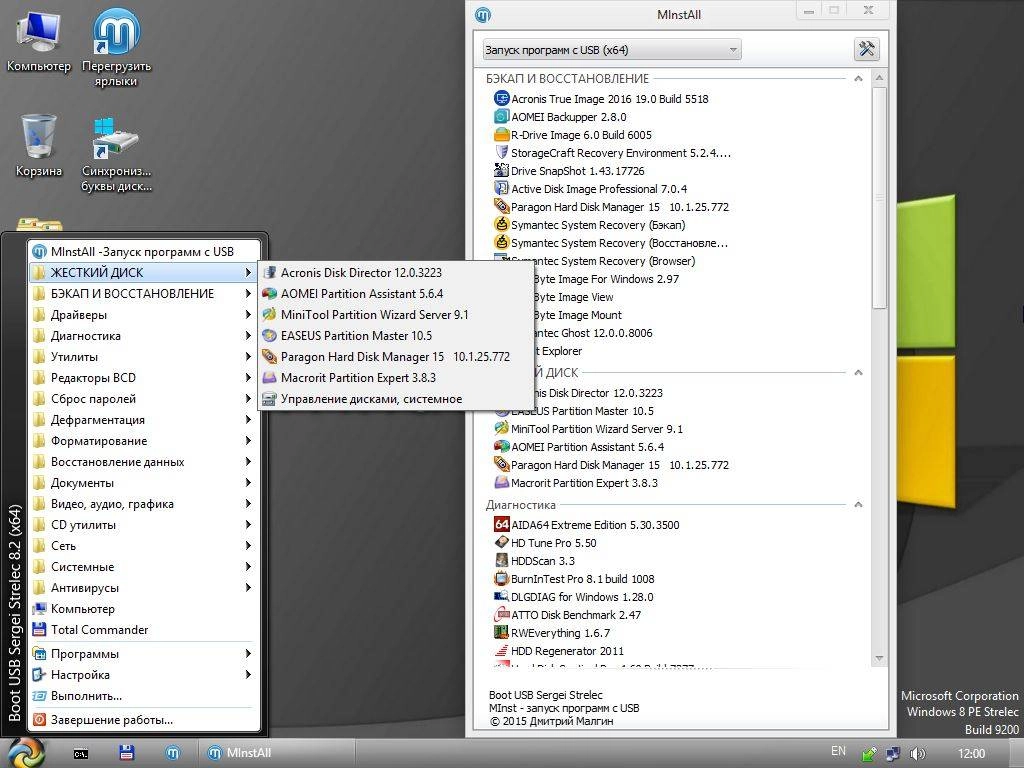Open the Сброс паролей menu folder

tap(143, 398)
